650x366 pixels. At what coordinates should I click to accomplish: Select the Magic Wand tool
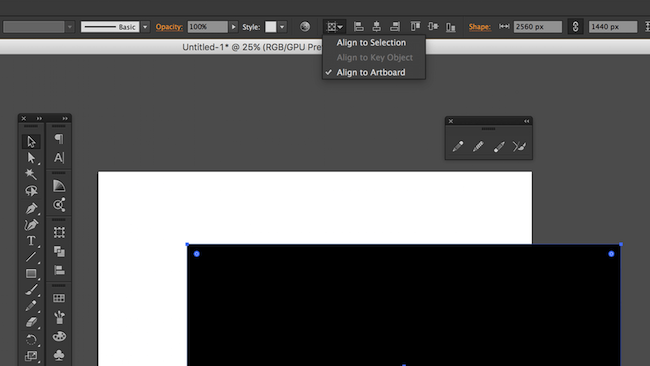coord(31,174)
